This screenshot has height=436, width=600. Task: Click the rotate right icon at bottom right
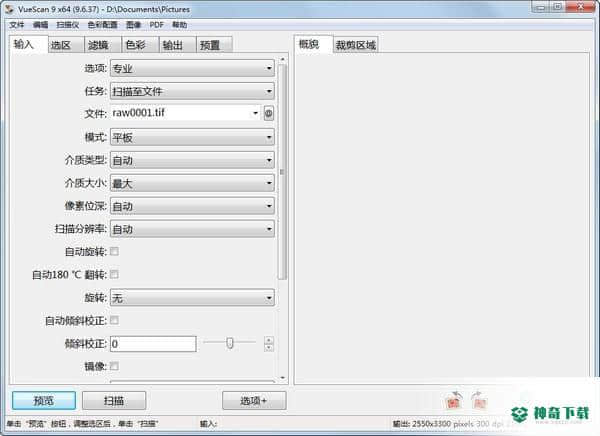(x=479, y=400)
